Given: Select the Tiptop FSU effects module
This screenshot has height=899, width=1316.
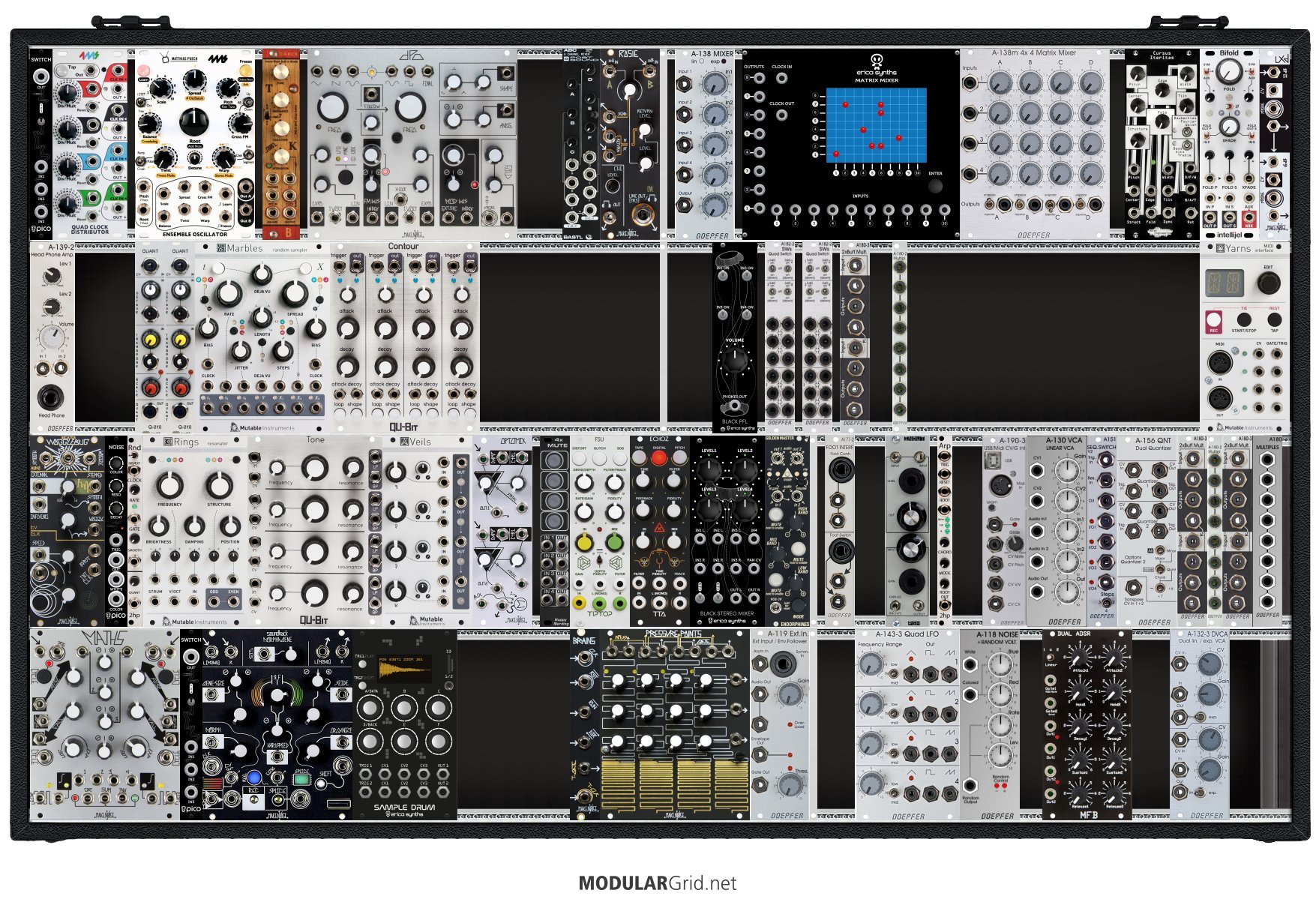Looking at the screenshot, I should [x=599, y=530].
